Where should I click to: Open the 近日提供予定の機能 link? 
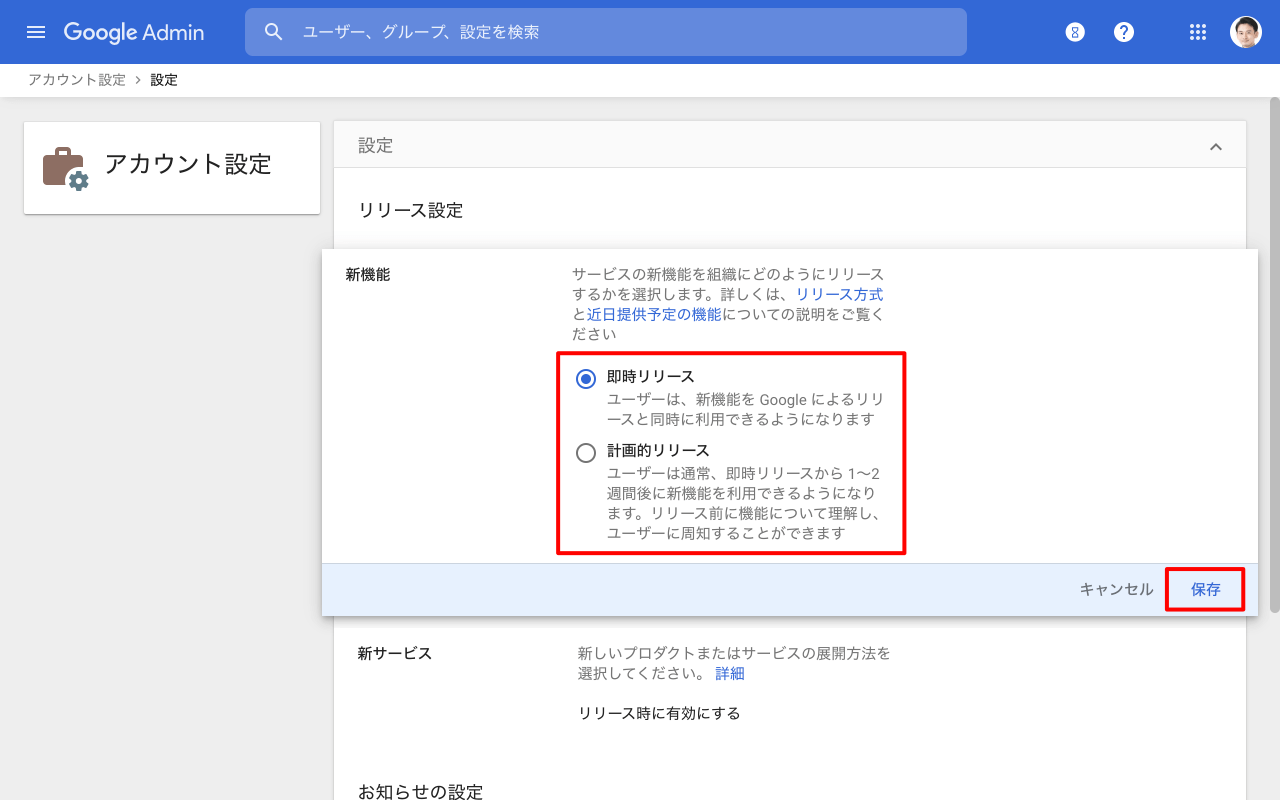653,314
